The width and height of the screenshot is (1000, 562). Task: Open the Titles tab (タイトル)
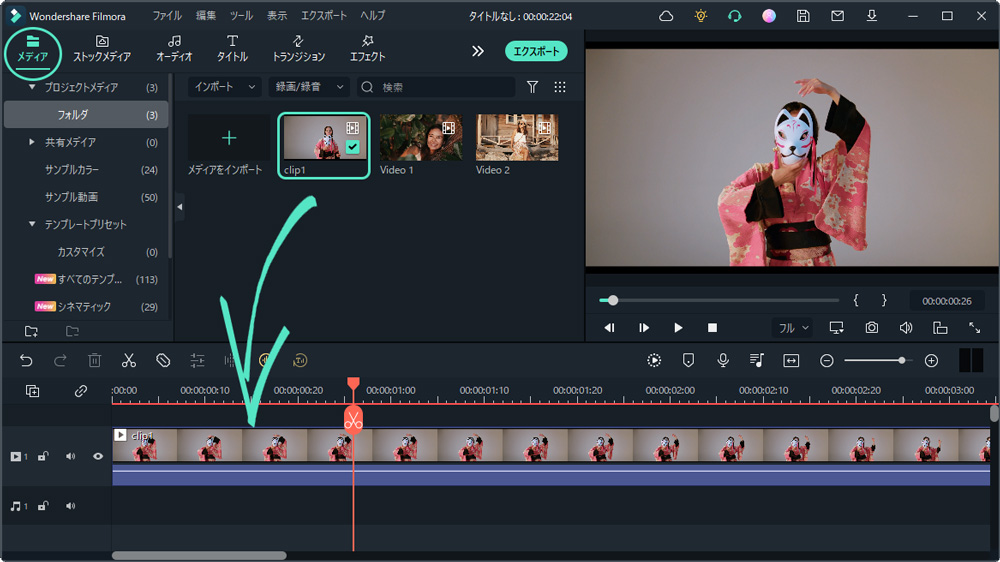click(232, 48)
